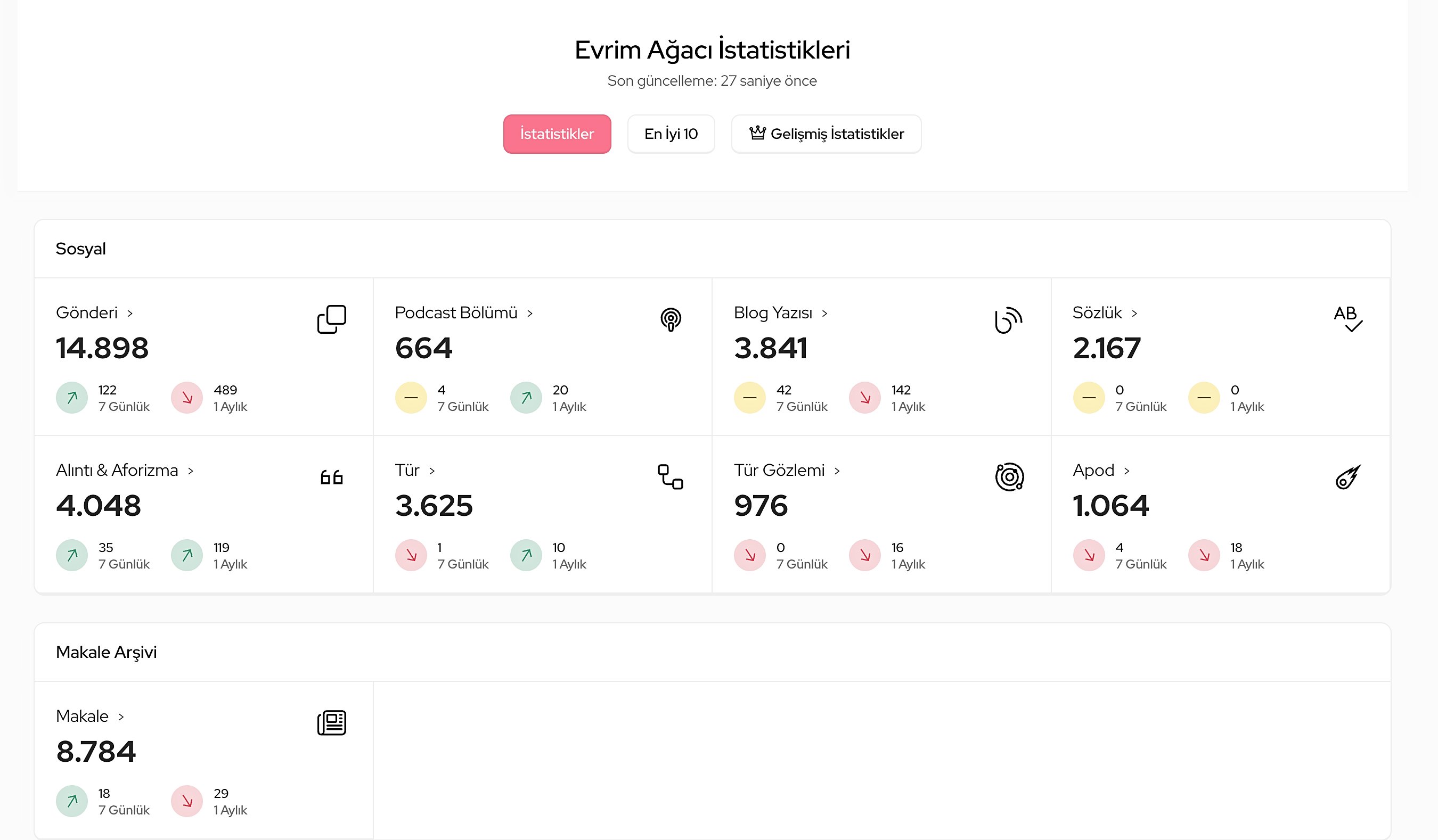Click the Podcast Bölümü microphone icon
Viewport: 1438px width, 840px height.
pos(671,319)
